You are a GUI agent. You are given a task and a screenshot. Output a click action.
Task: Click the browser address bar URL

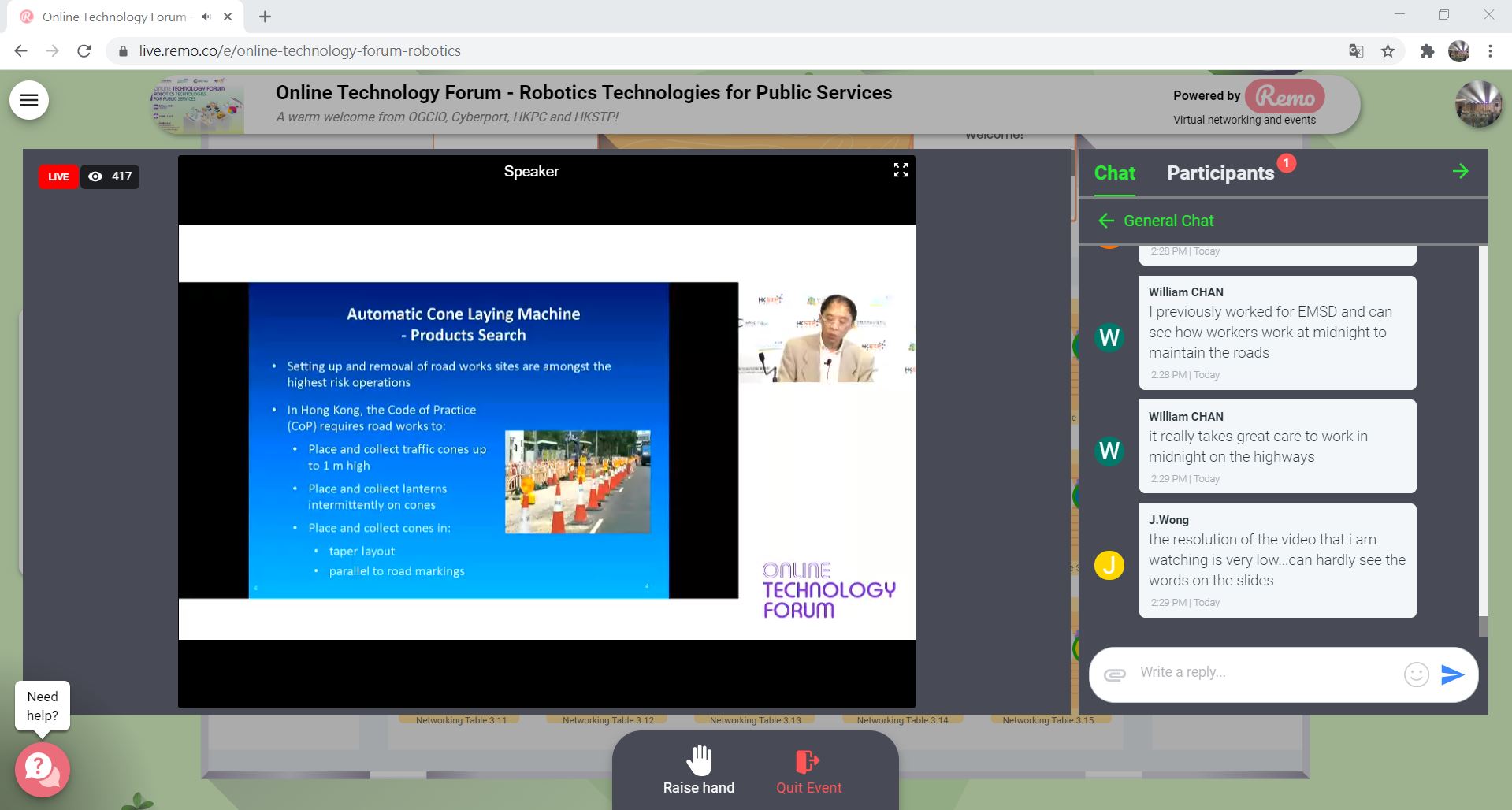pyautogui.click(x=299, y=51)
